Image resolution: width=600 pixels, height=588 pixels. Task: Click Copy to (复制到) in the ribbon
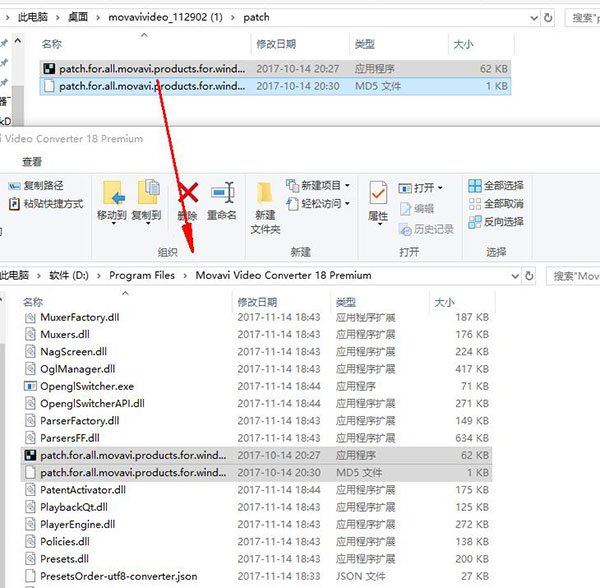point(147,202)
